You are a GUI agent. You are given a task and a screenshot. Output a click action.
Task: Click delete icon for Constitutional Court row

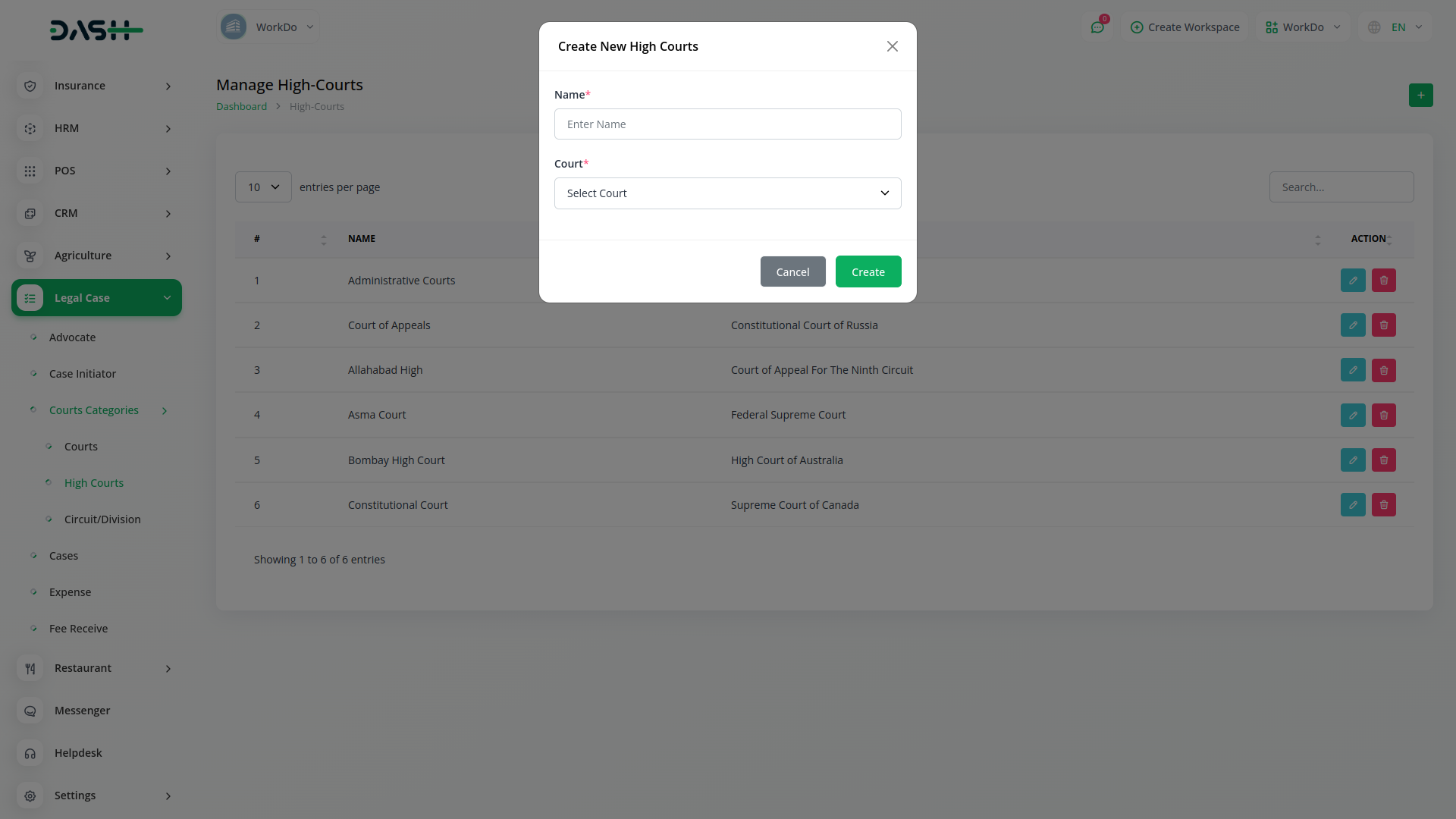click(1383, 505)
